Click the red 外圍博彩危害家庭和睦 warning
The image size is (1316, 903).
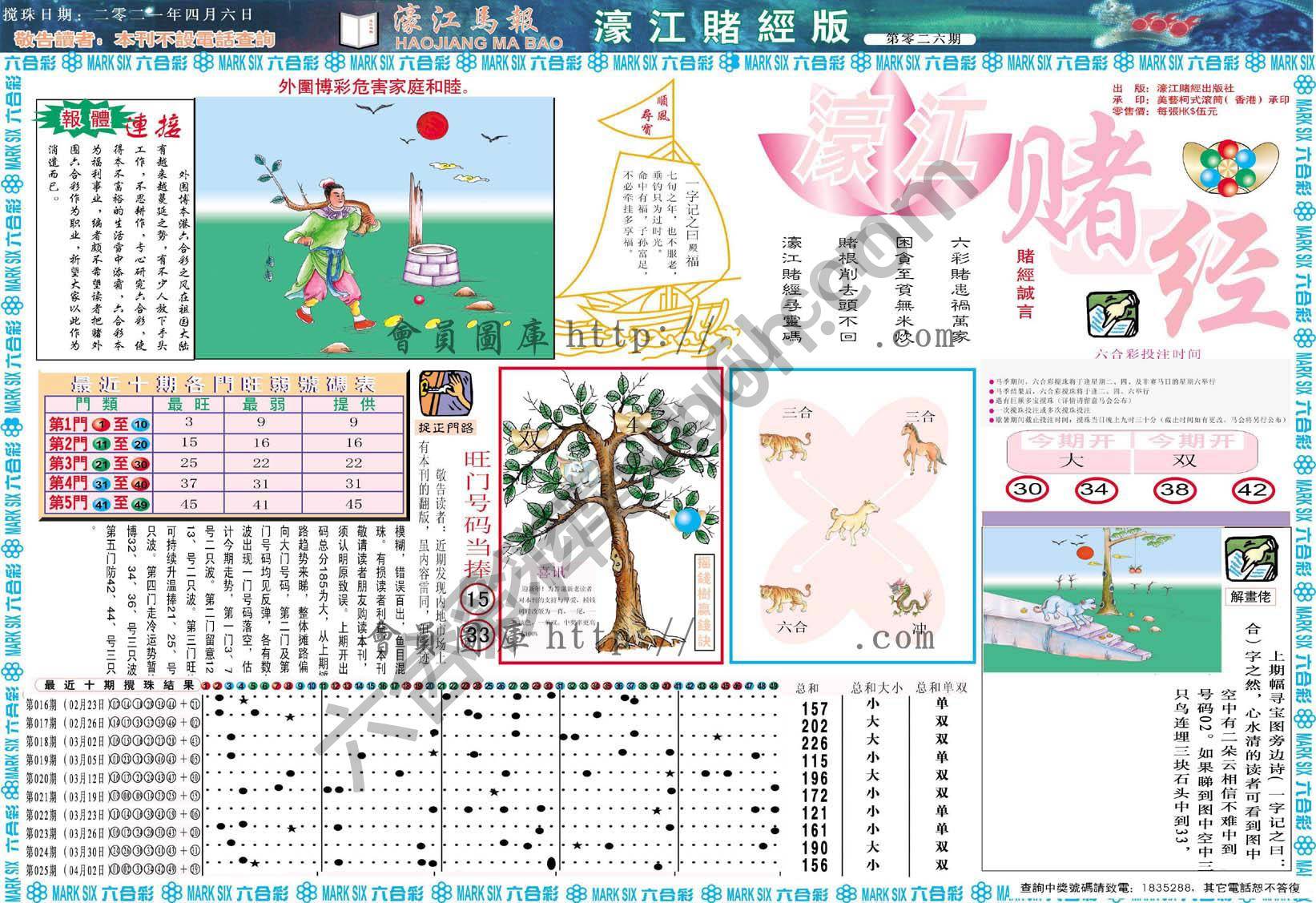375,85
